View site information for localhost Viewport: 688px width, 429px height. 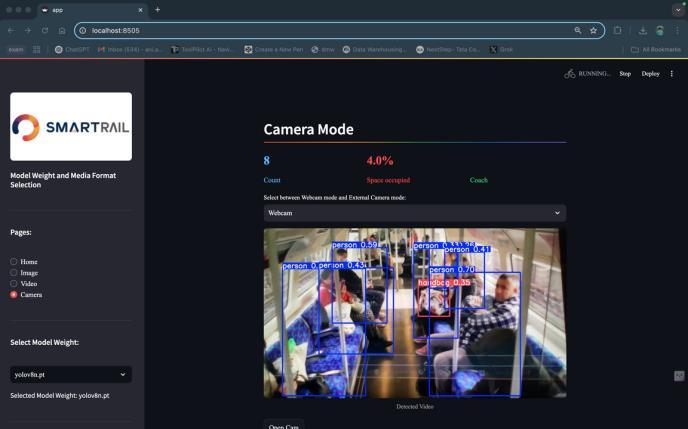[83, 30]
